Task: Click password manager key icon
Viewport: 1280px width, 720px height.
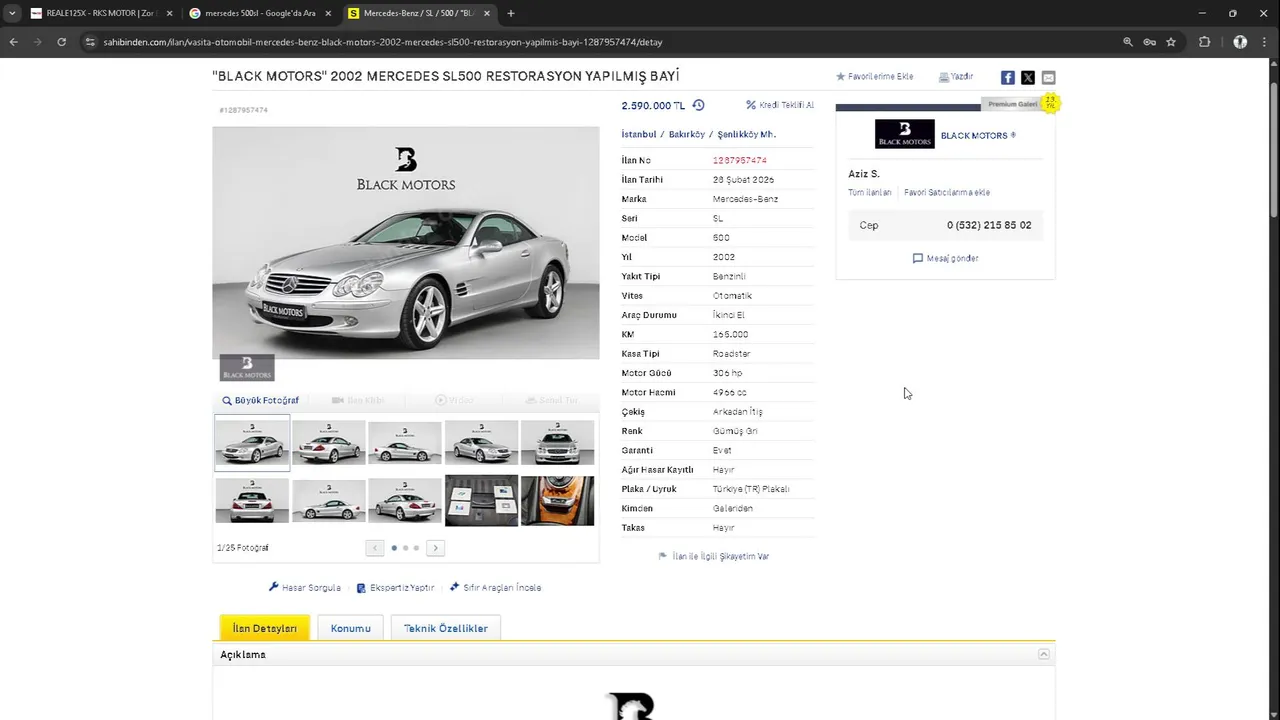Action: pos(1150,42)
